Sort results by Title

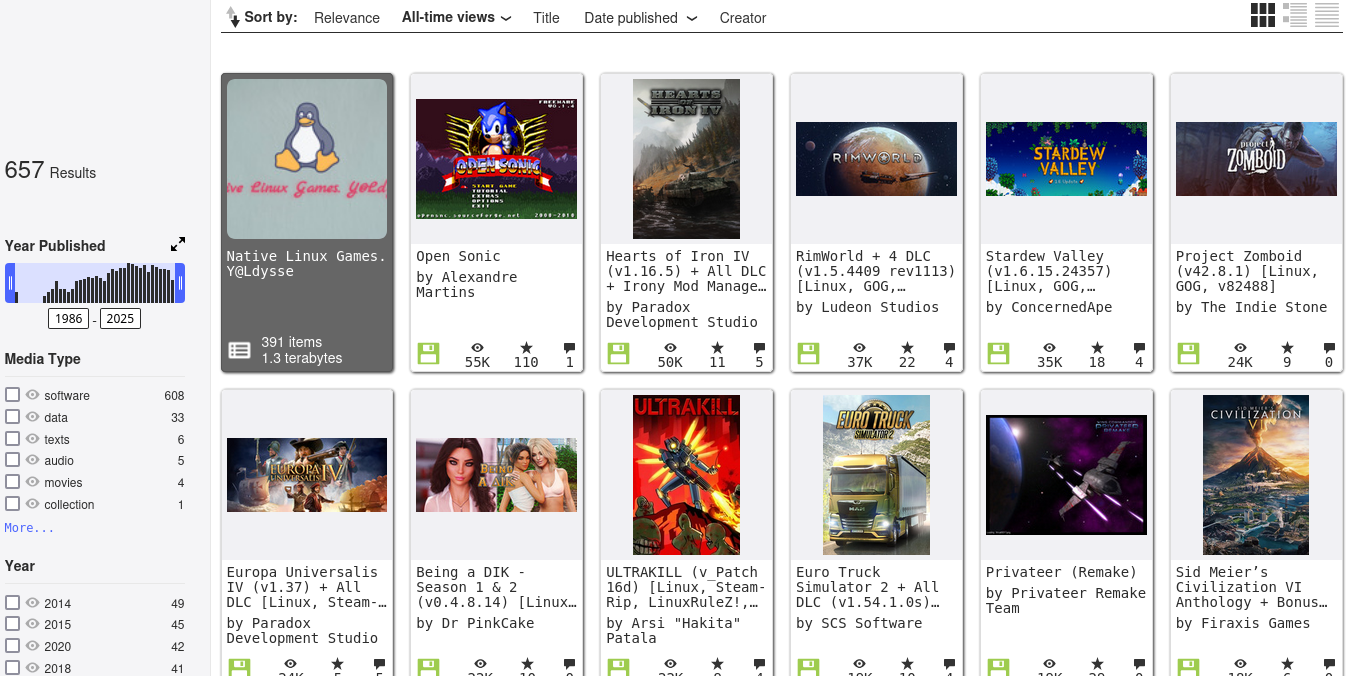(546, 18)
